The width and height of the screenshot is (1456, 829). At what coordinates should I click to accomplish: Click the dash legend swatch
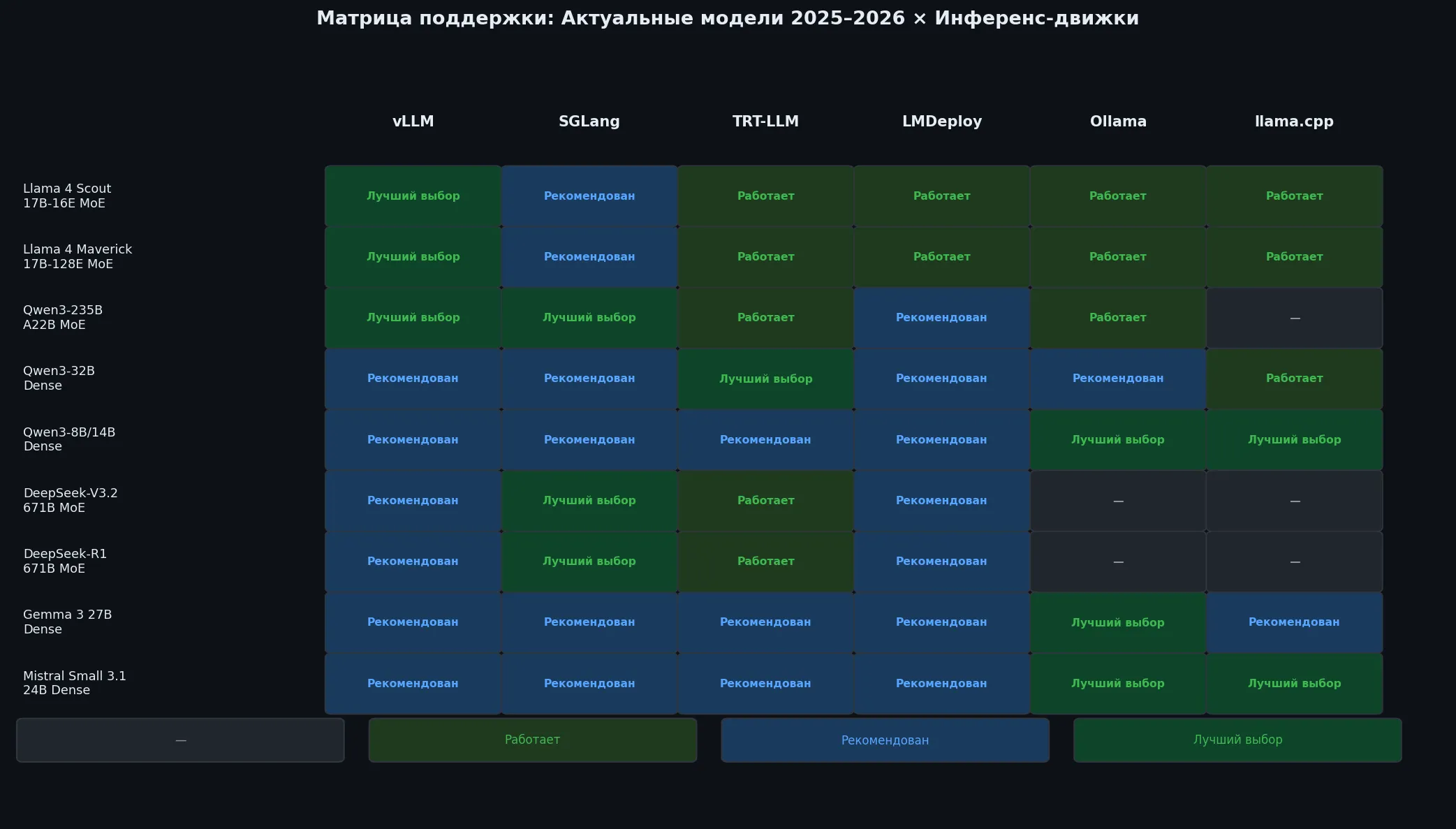(180, 740)
